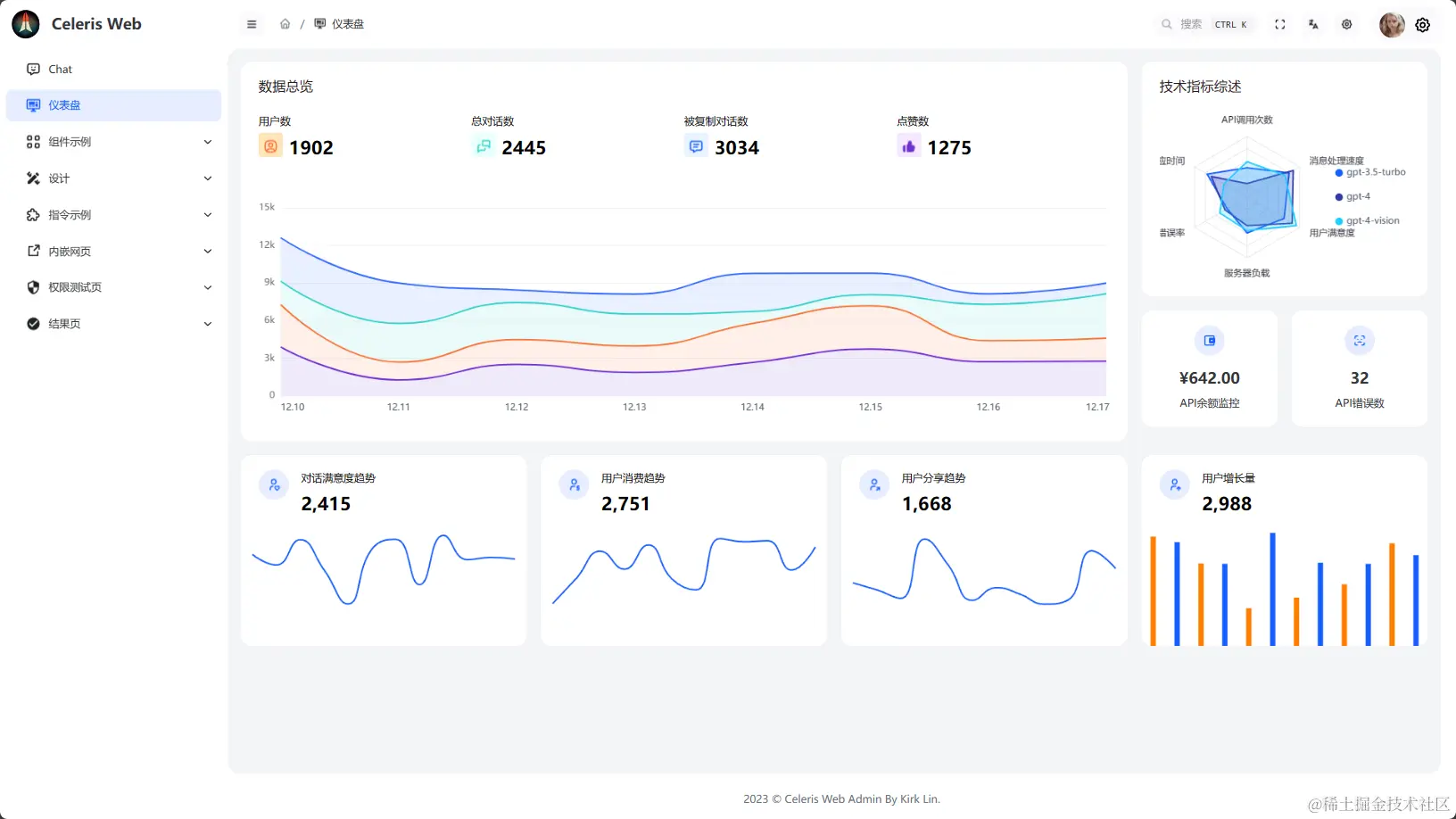The height and width of the screenshot is (819, 1456).
Task: Toggle gpt-4-vision legend in radar chart
Action: tap(1368, 220)
